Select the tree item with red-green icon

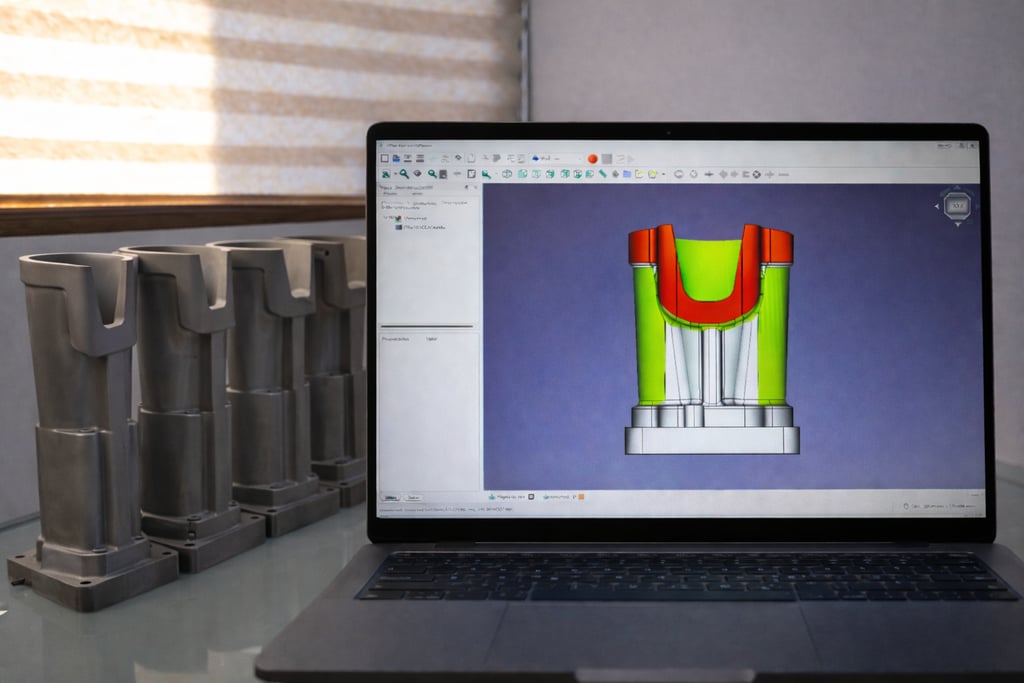[x=409, y=217]
